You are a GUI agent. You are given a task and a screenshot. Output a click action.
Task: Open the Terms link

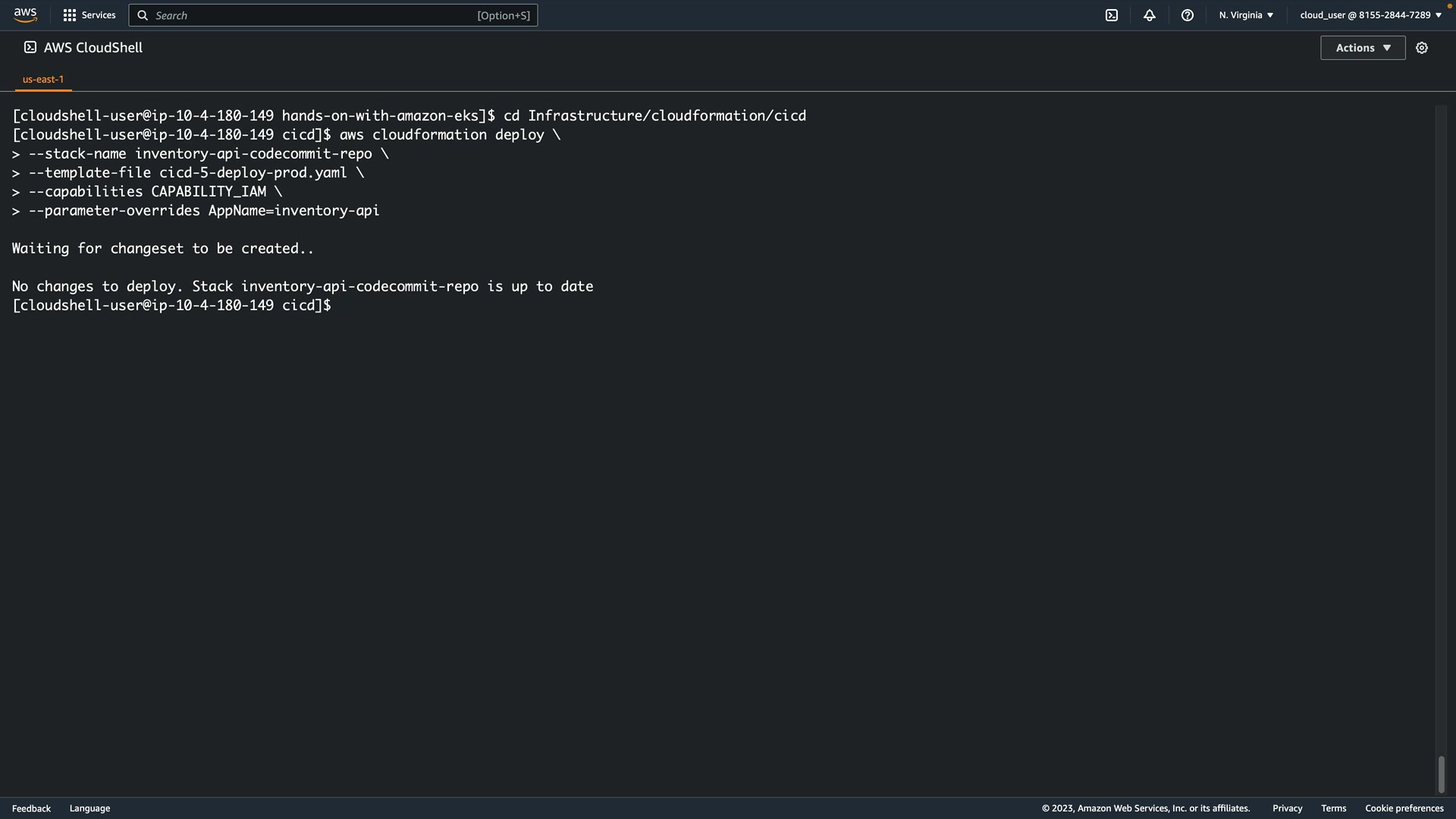click(x=1333, y=808)
